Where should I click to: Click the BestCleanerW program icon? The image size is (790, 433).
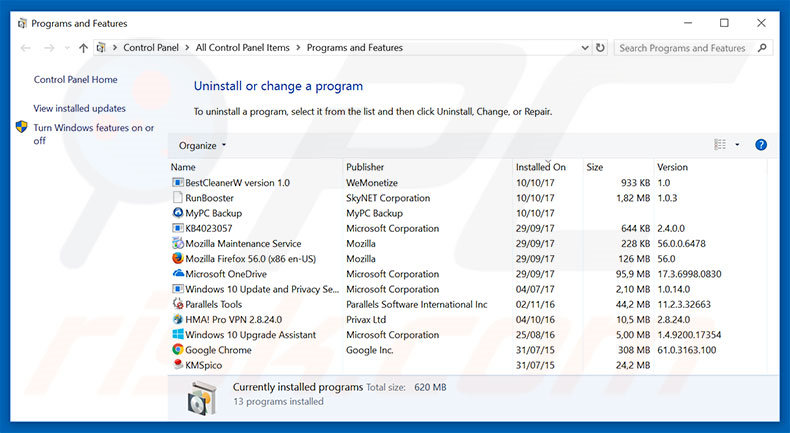pyautogui.click(x=177, y=182)
